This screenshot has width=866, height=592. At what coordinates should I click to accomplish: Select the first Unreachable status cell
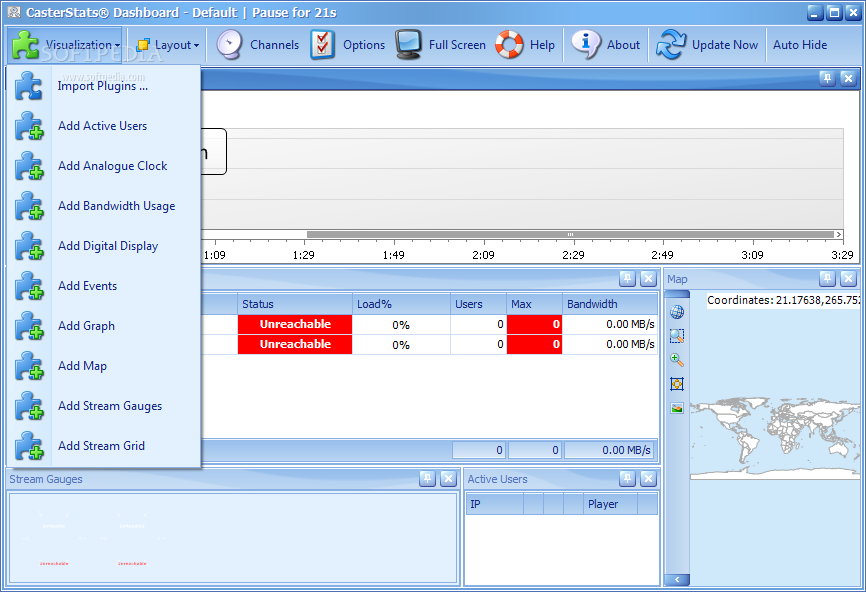coord(295,324)
